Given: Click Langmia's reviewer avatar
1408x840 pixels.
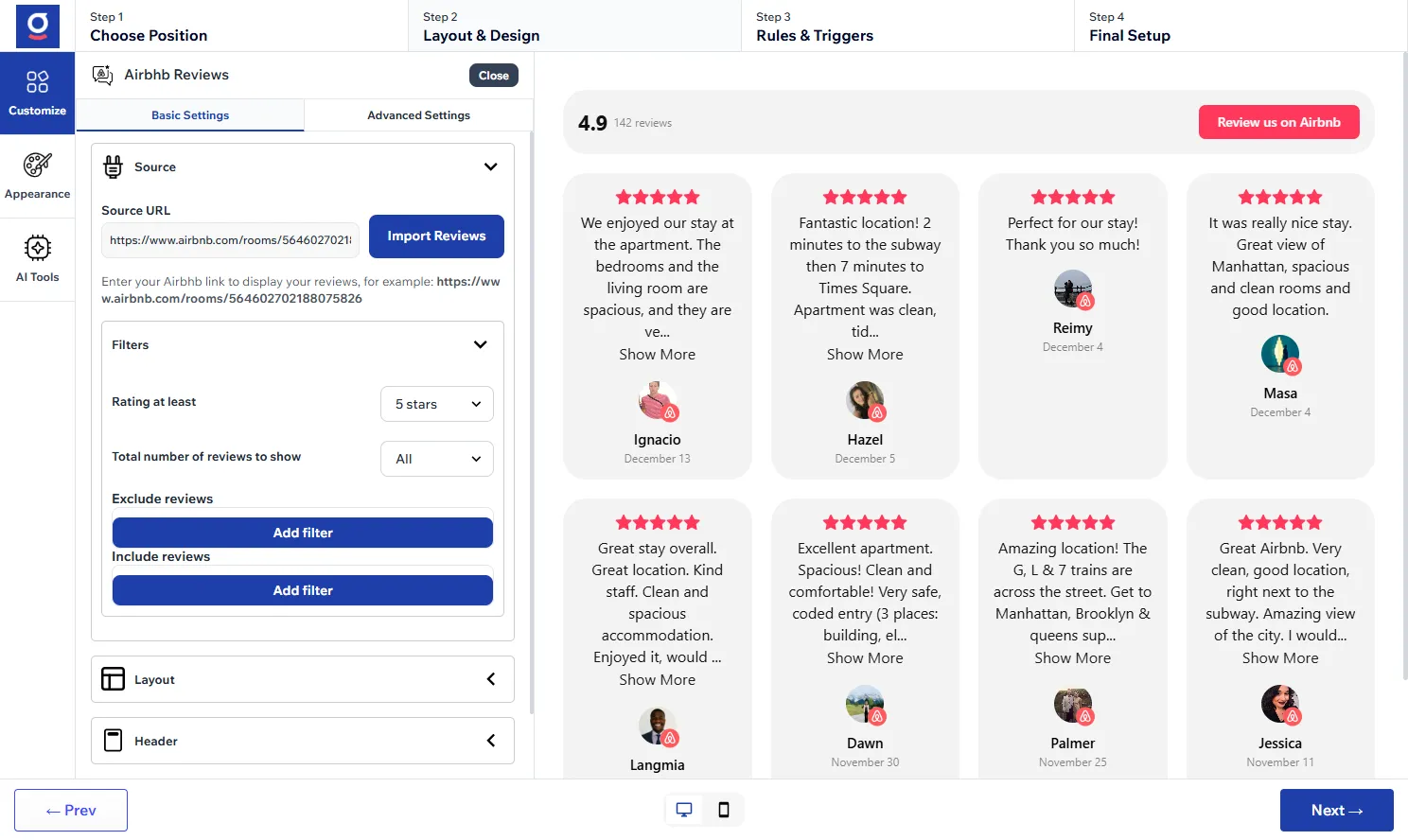Looking at the screenshot, I should (x=658, y=726).
